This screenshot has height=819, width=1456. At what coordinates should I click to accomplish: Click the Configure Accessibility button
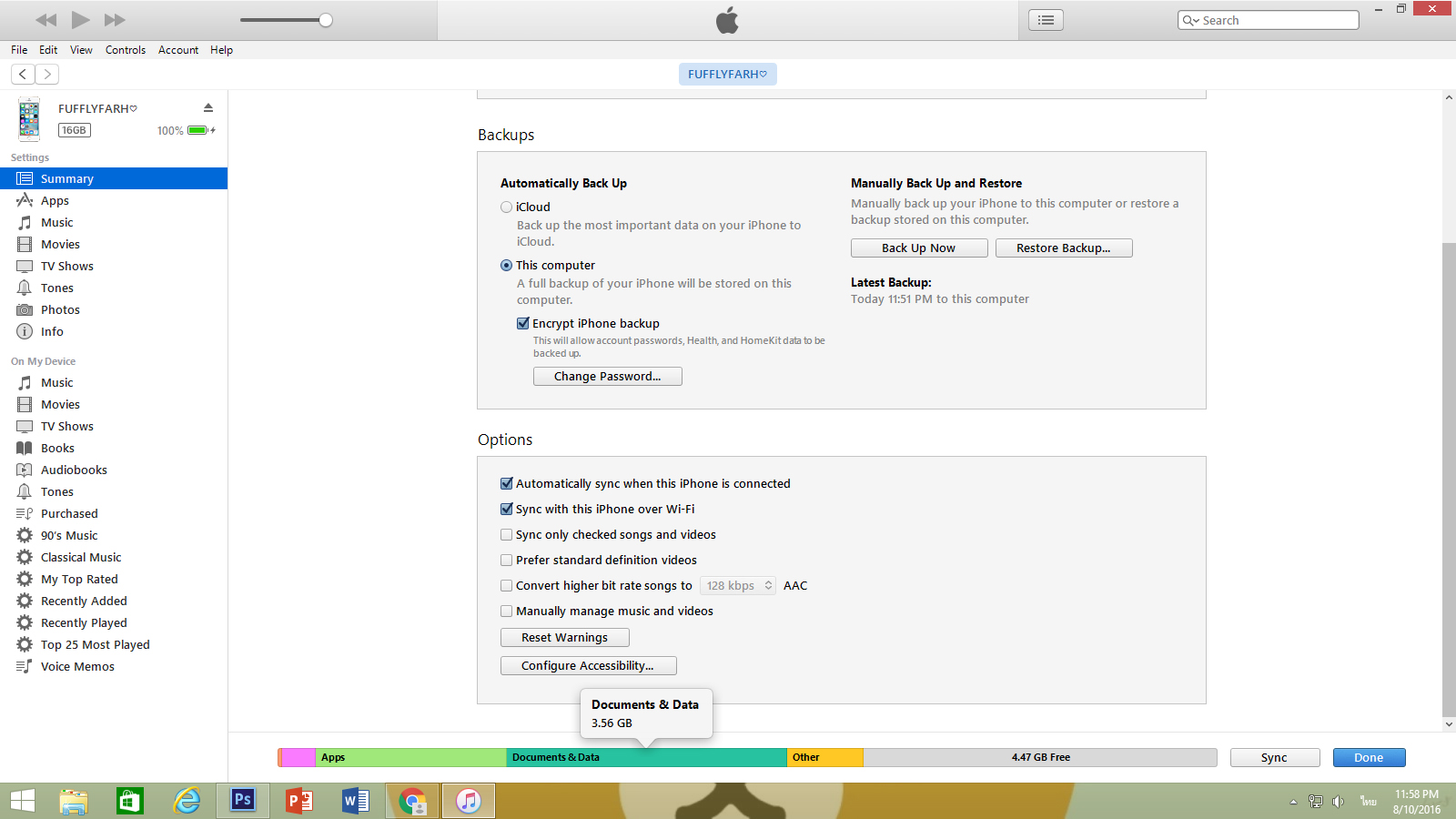coord(588,665)
